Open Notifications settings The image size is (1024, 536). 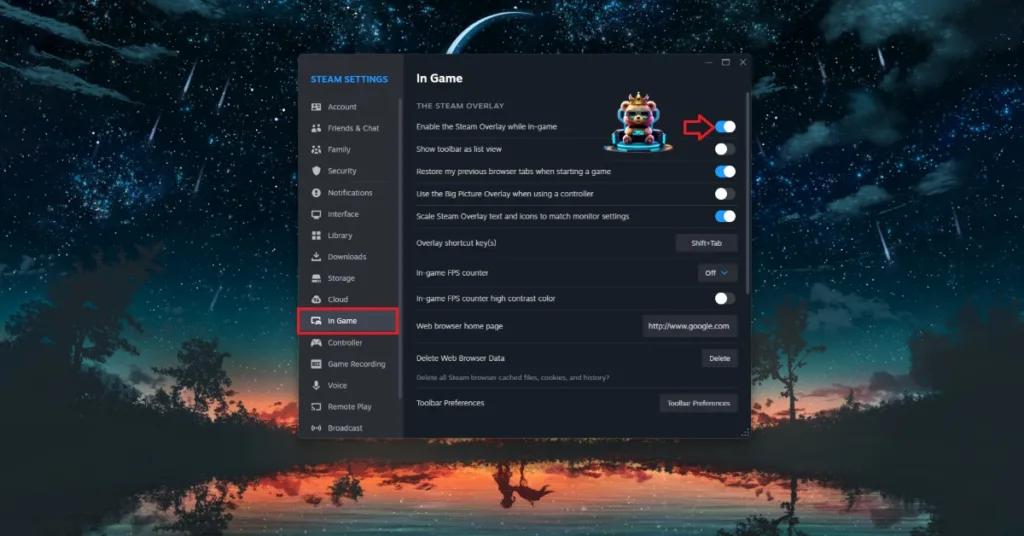[x=350, y=193]
